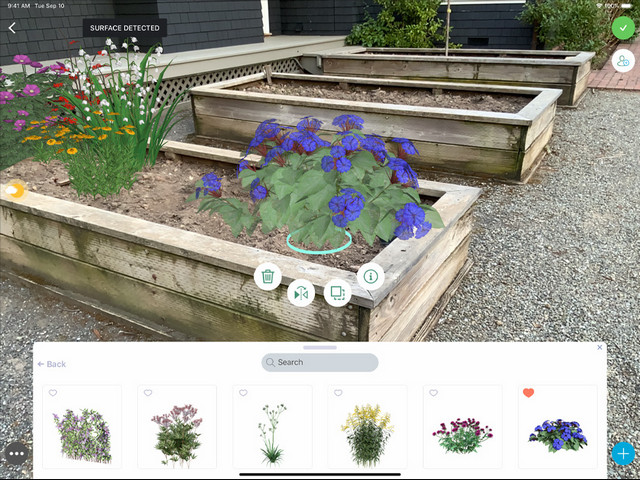
Task: Favorite the purple trellis vine plant
Action: point(53,393)
